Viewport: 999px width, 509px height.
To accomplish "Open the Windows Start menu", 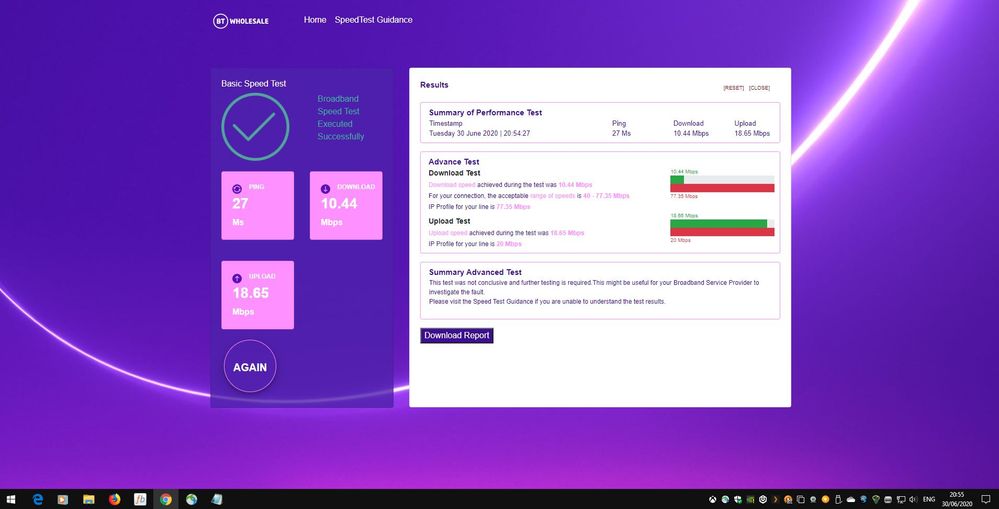I will [x=12, y=499].
